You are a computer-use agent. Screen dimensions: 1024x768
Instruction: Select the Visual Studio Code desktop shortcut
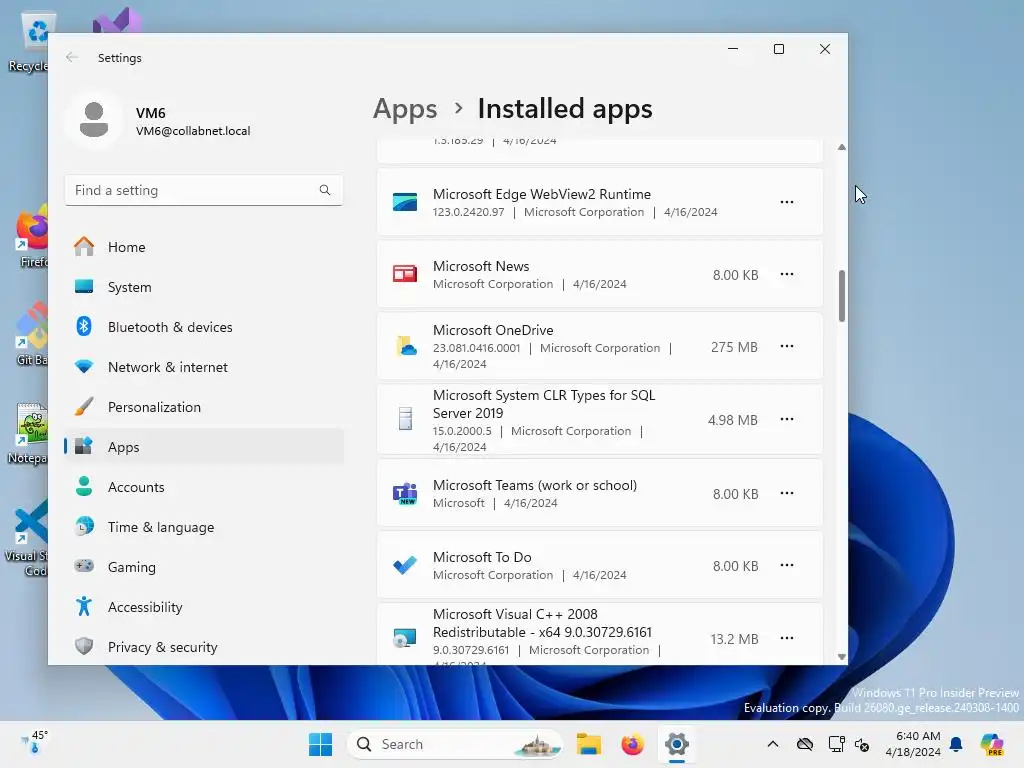(x=27, y=538)
